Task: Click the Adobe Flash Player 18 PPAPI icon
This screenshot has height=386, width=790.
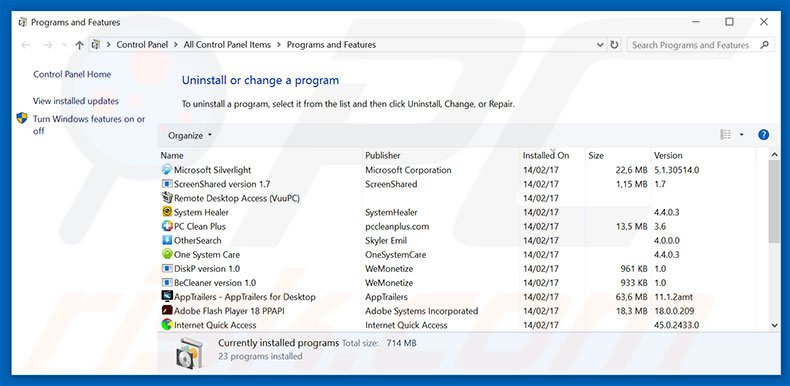Action: pos(167,311)
